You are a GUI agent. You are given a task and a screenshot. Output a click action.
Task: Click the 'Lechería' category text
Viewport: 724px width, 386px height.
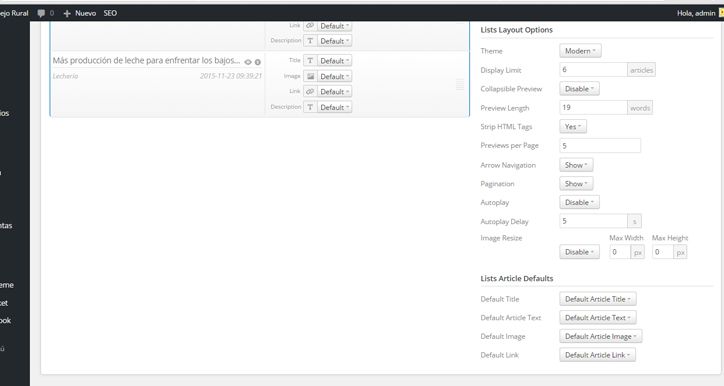coord(65,76)
